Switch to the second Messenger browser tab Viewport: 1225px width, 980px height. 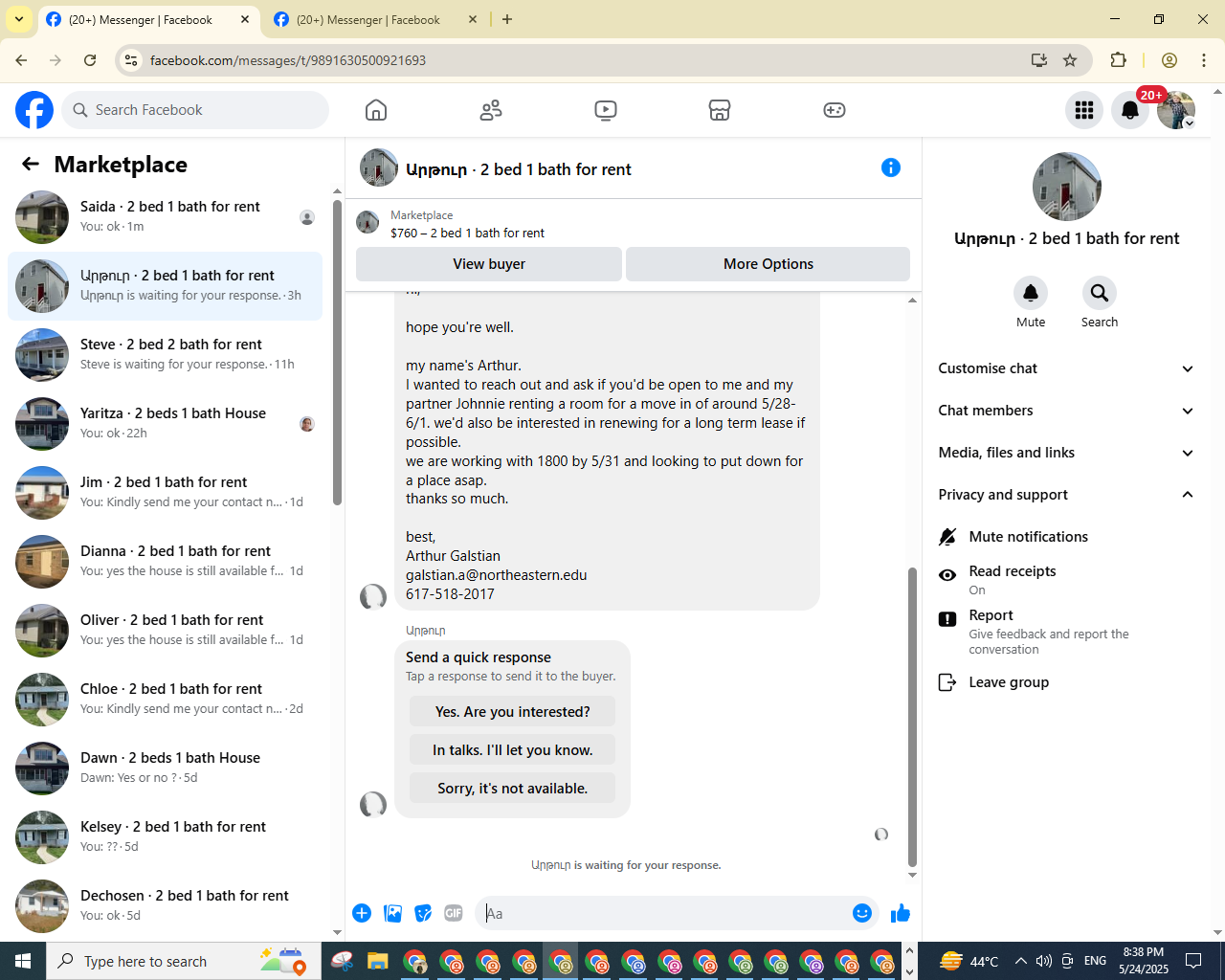(x=375, y=19)
